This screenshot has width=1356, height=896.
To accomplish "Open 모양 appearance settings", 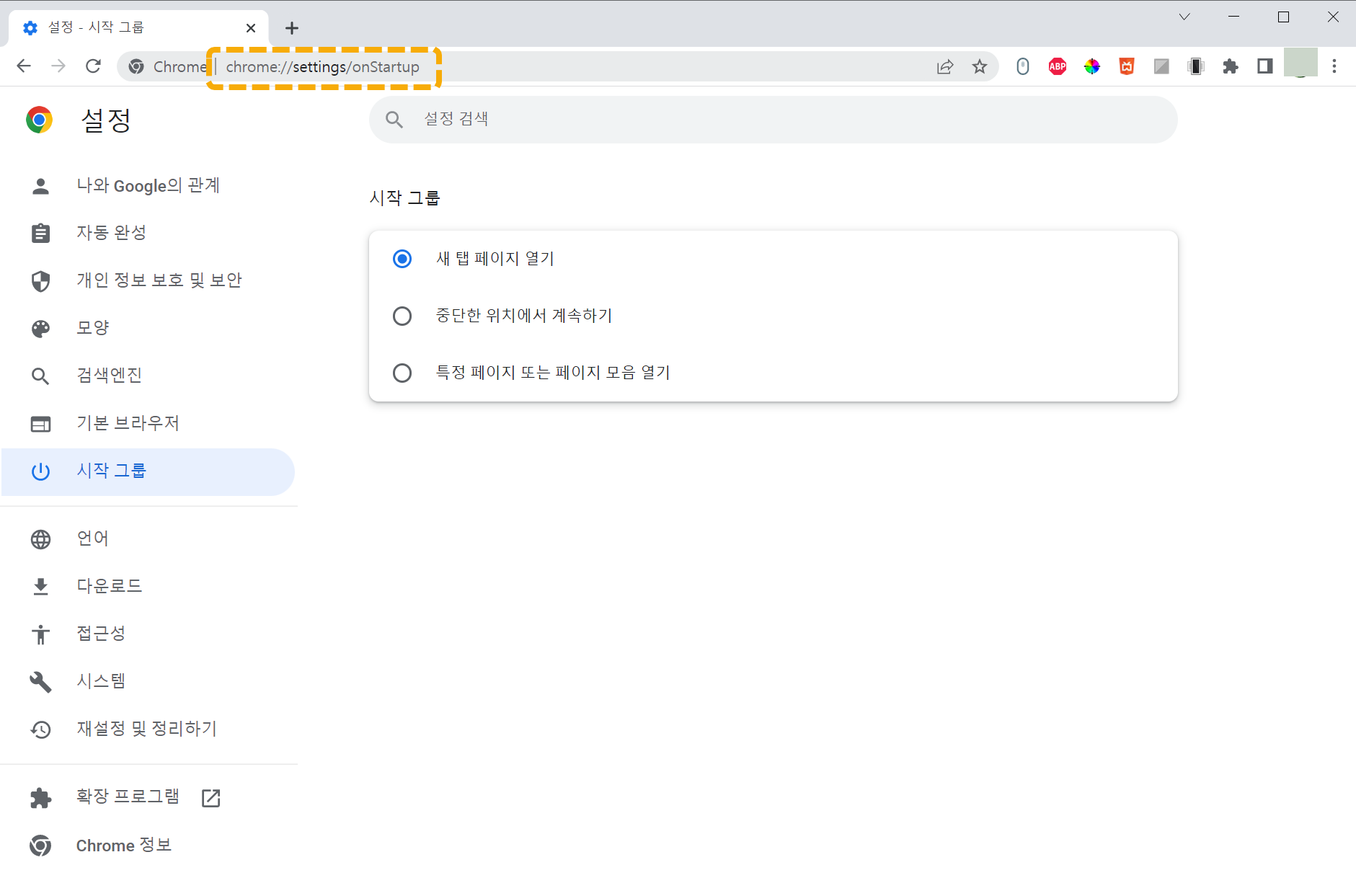I will click(x=92, y=327).
